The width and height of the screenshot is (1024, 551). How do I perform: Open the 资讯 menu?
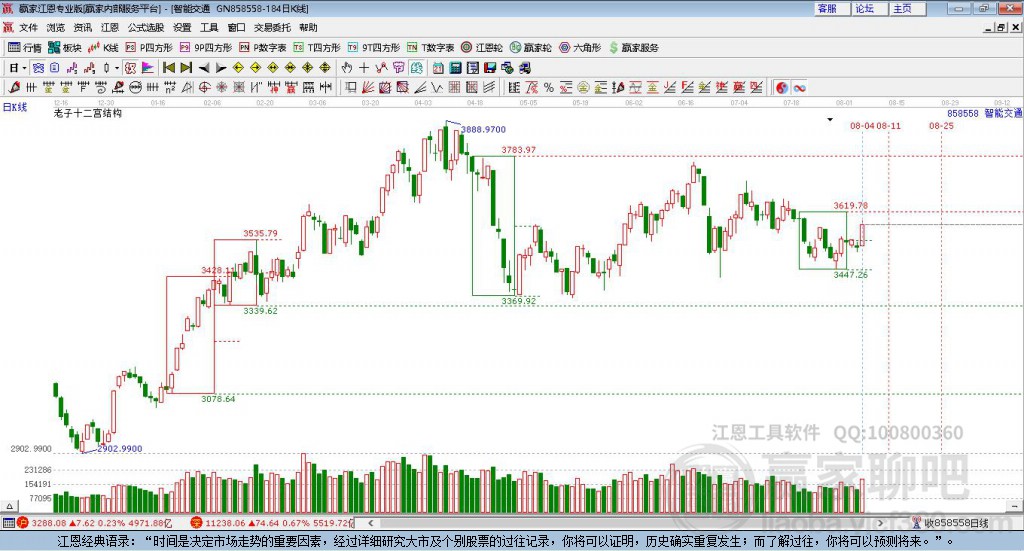82,27
